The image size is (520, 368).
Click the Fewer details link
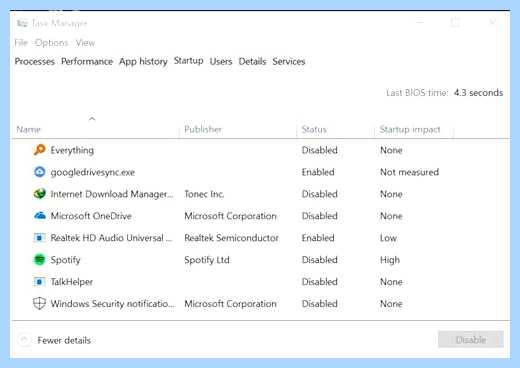(x=64, y=340)
